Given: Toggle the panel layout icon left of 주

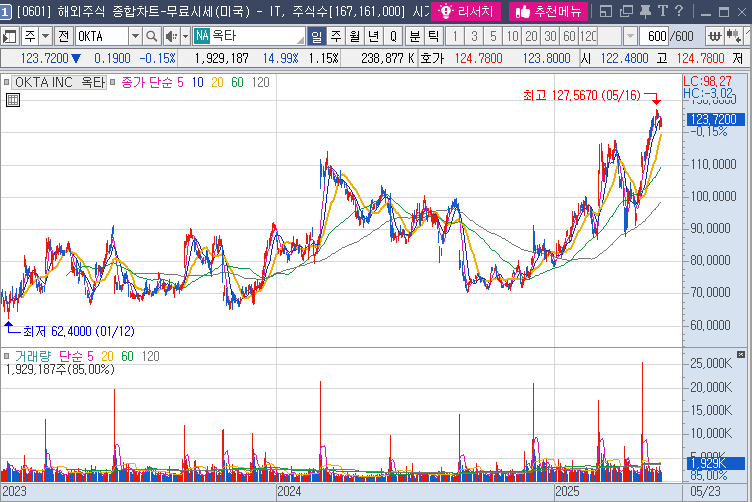Looking at the screenshot, I should click(9, 36).
